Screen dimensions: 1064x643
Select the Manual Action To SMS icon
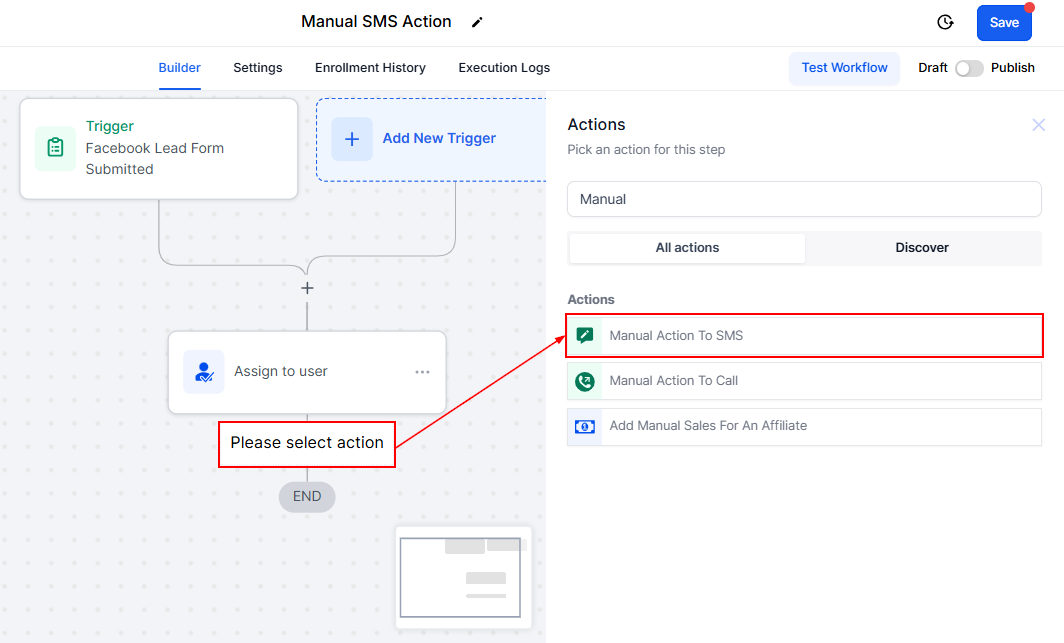[585, 336]
